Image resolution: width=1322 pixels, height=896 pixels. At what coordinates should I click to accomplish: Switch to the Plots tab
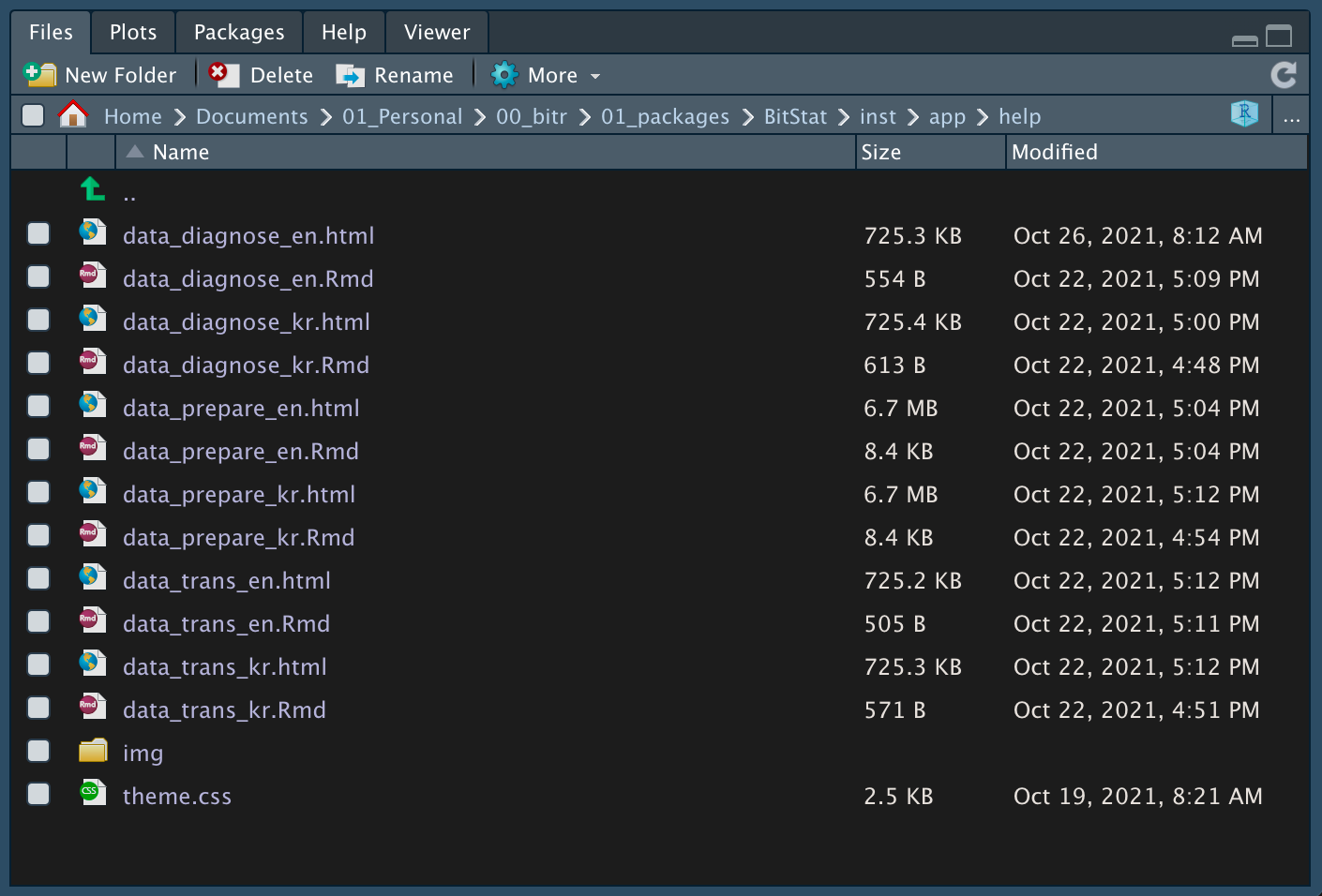tap(133, 33)
